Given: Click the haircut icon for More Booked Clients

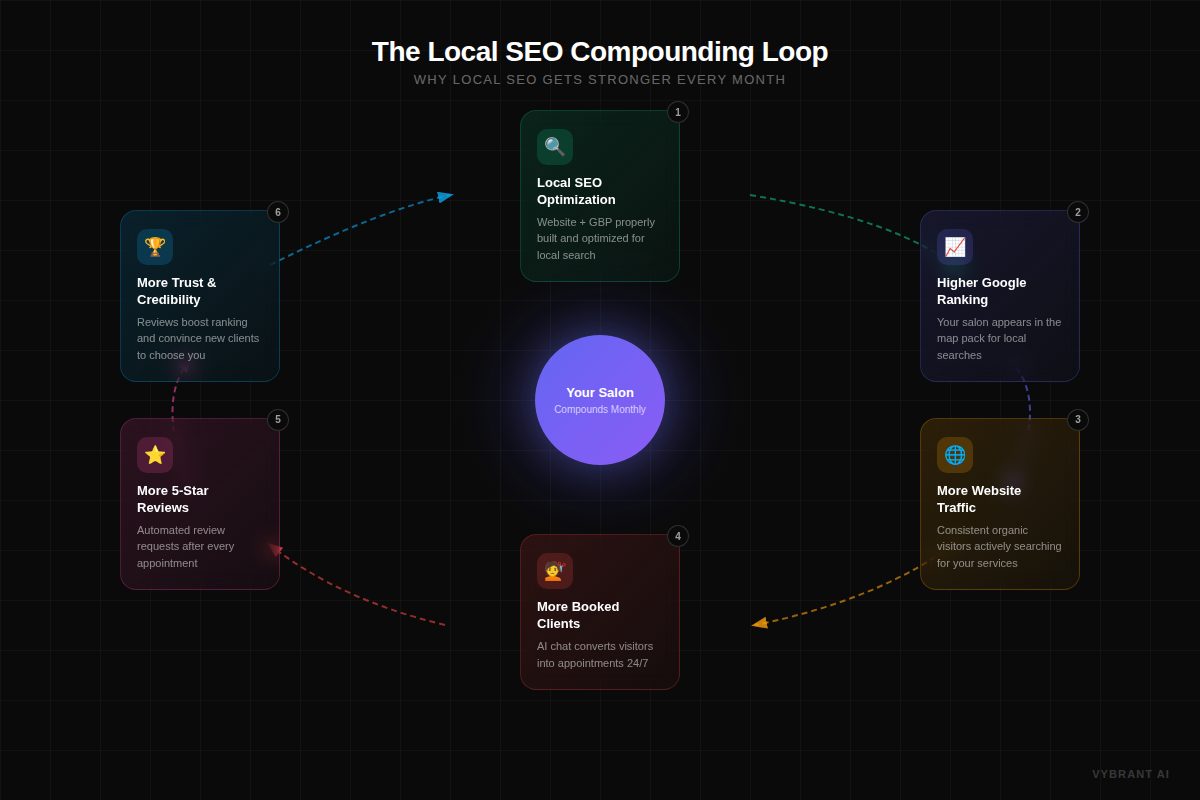Looking at the screenshot, I should click(x=555, y=571).
